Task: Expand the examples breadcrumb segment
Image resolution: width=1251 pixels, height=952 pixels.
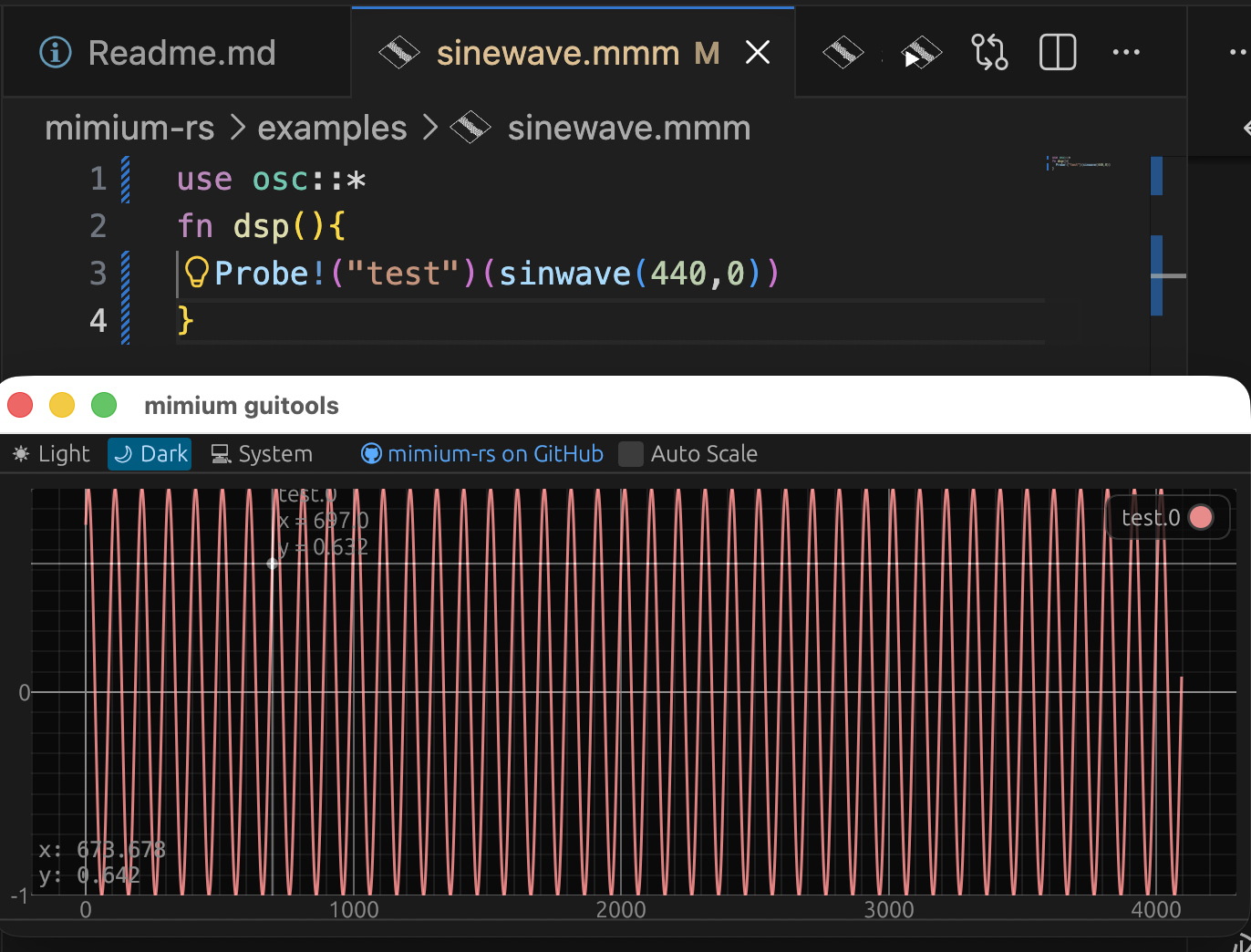Action: pyautogui.click(x=332, y=129)
